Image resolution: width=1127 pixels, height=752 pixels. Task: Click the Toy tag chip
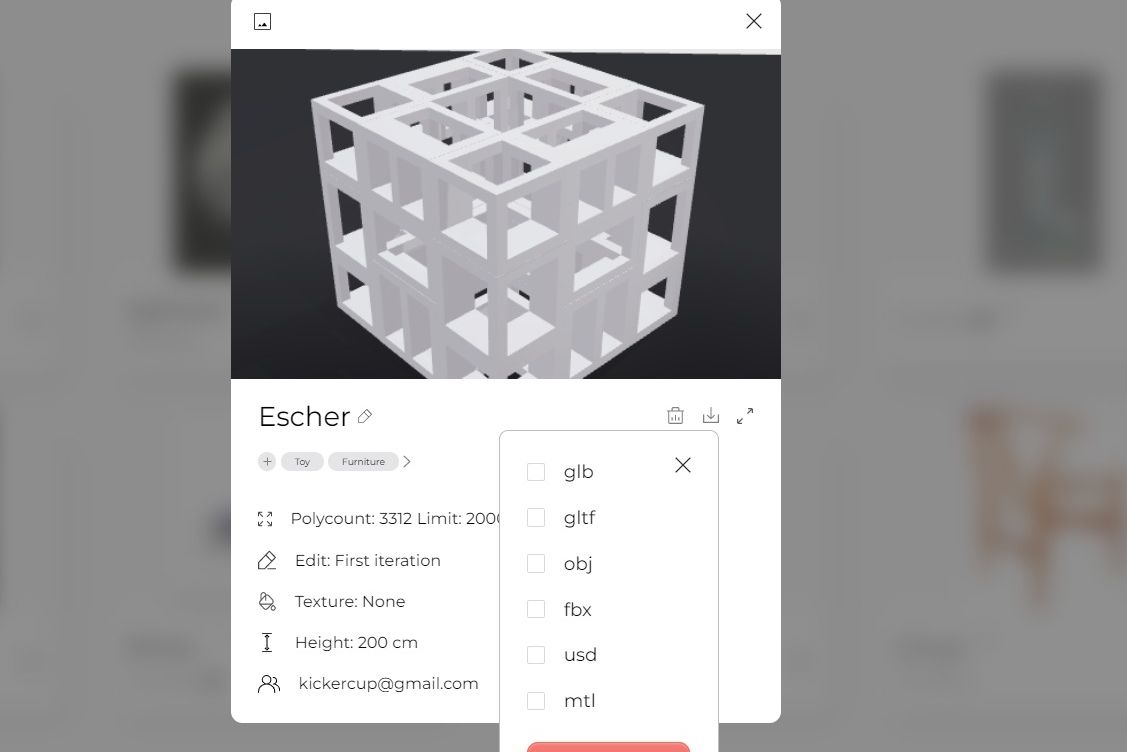(x=302, y=462)
